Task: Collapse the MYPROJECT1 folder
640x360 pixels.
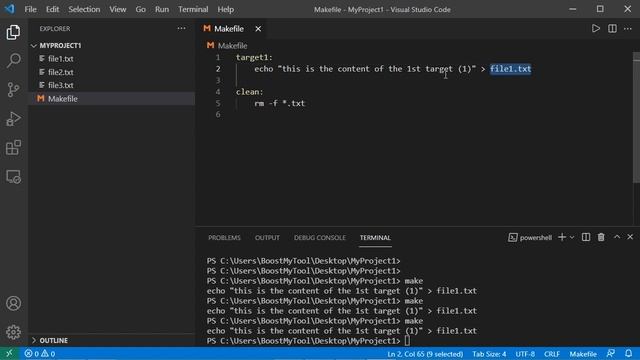Action: [111, 45]
